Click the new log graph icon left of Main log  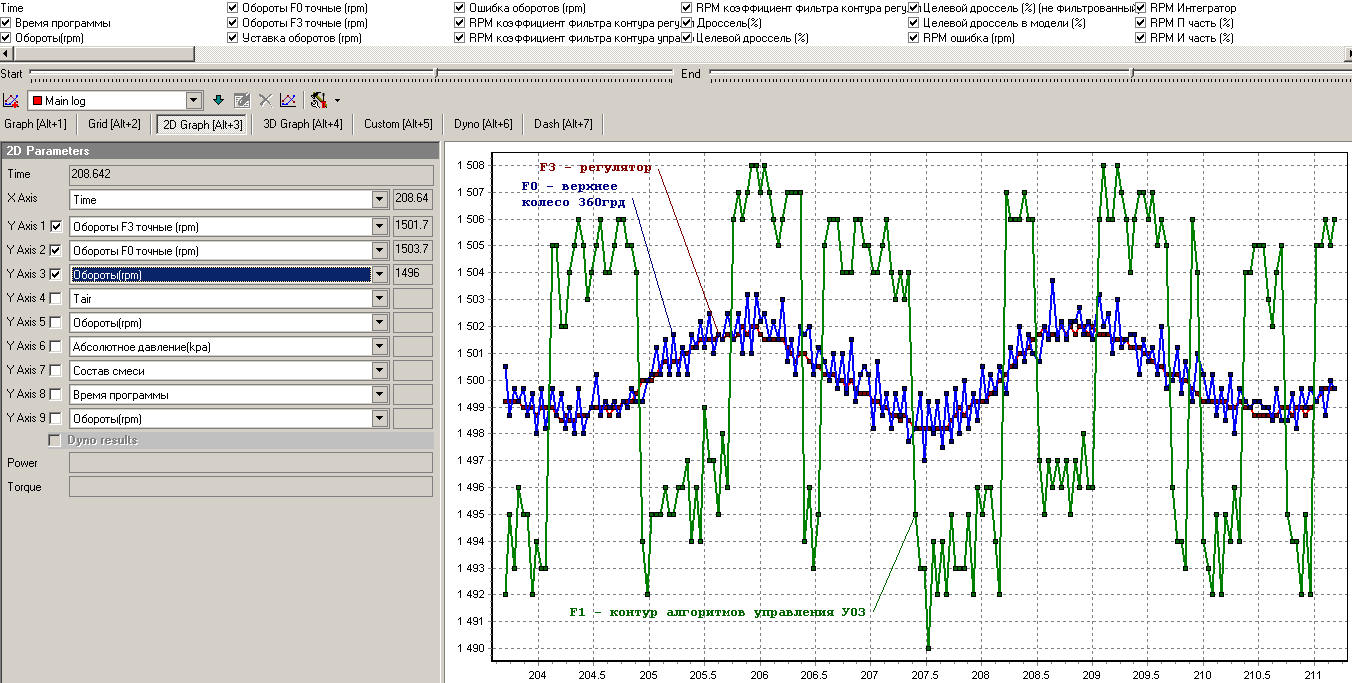[11, 101]
